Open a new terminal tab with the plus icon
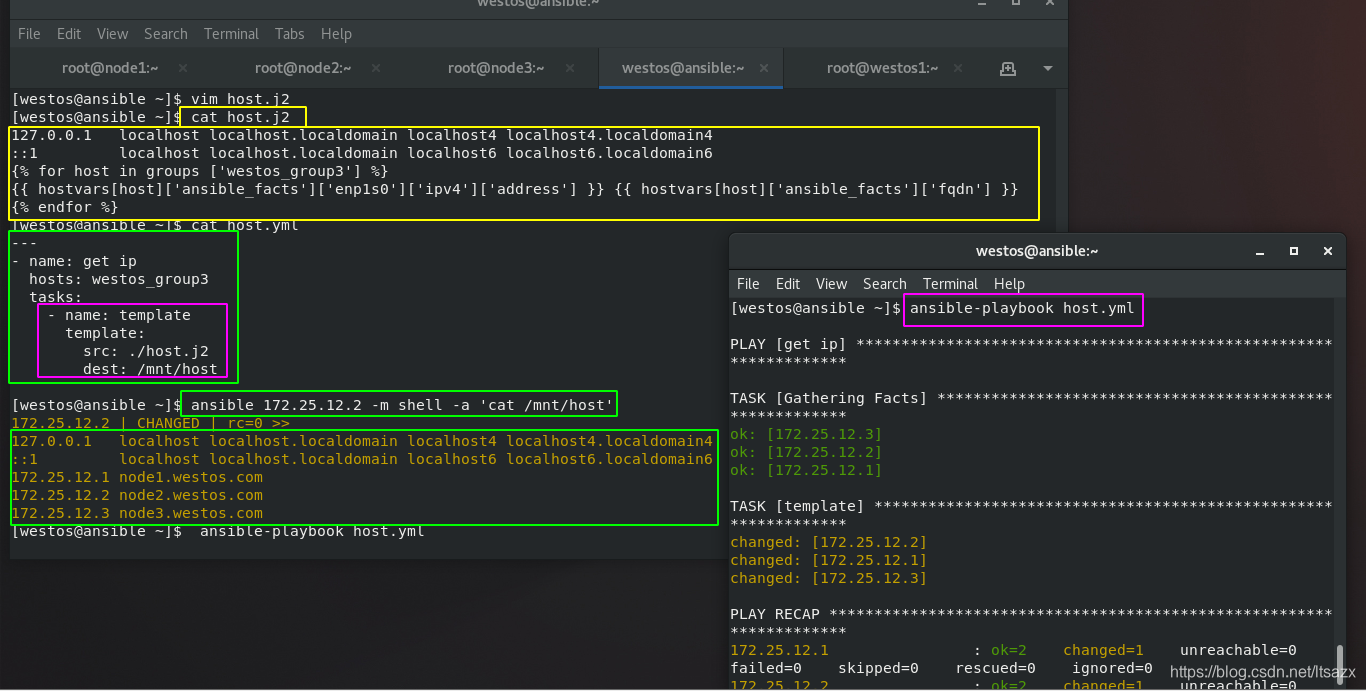 pyautogui.click(x=1008, y=68)
